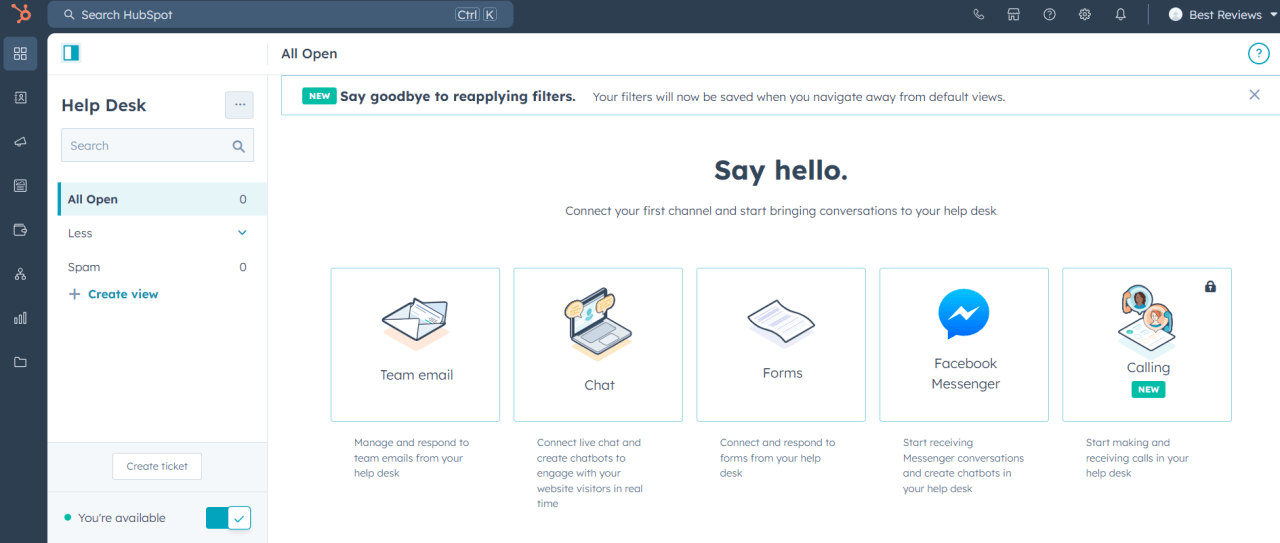Click the NEW badge on Calling card

(1149, 389)
